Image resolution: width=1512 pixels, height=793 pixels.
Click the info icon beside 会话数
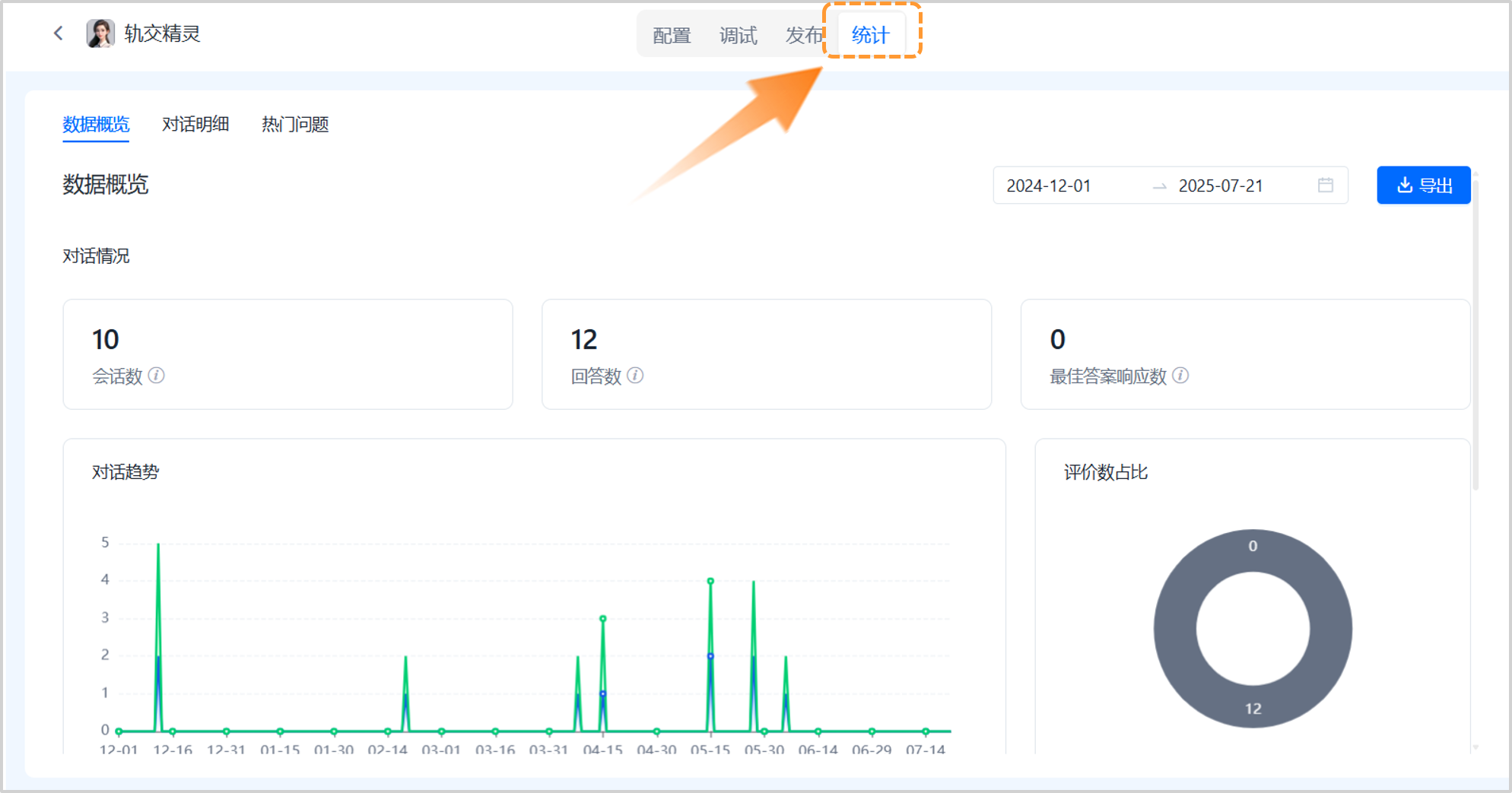[x=157, y=376]
